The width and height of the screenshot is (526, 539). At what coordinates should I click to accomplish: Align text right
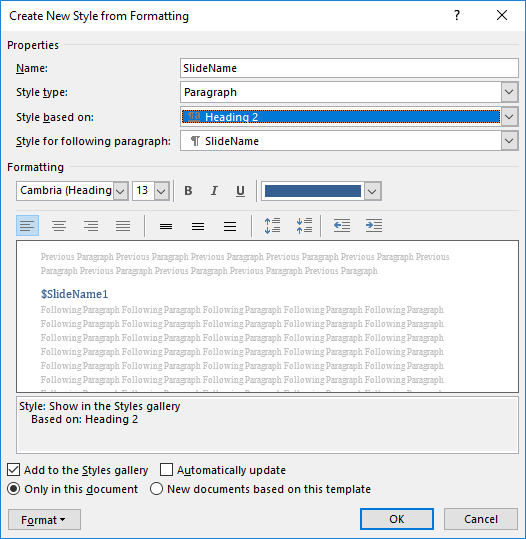click(91, 226)
